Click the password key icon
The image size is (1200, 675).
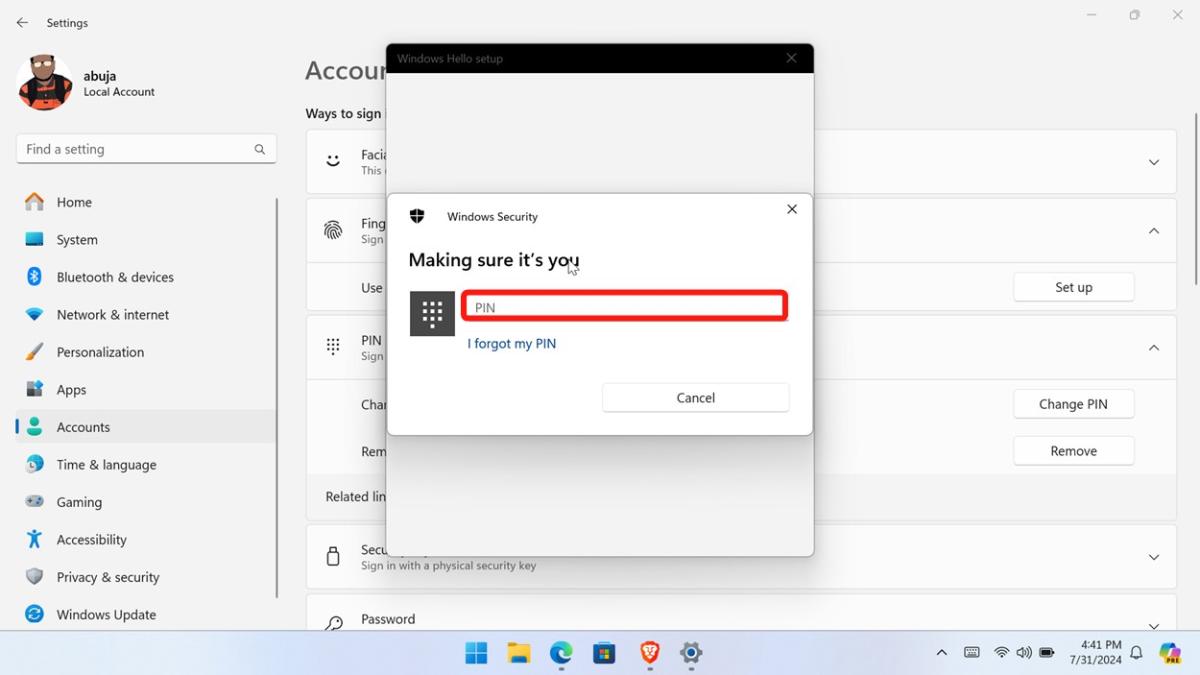tap(332, 621)
